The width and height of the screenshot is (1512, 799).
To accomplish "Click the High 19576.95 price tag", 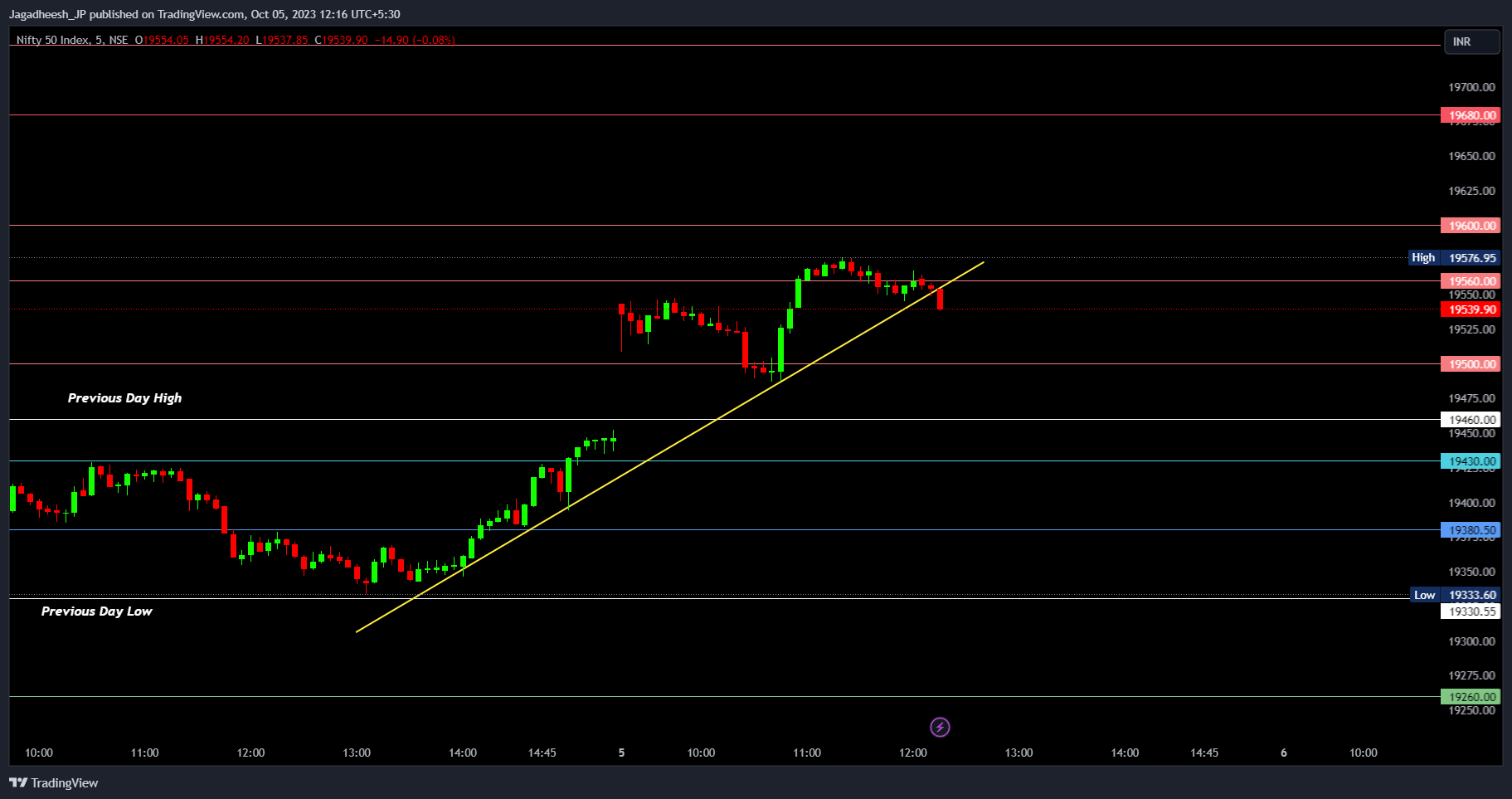I will pyautogui.click(x=1455, y=258).
